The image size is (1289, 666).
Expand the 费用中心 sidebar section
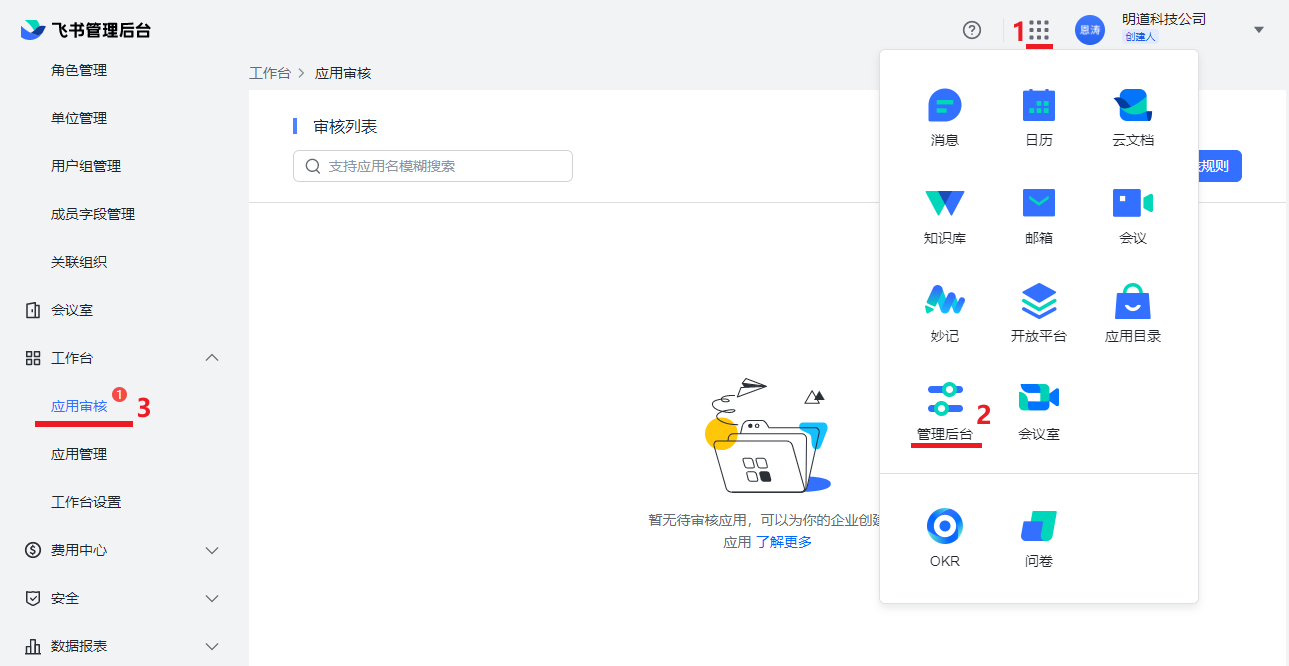pos(211,550)
